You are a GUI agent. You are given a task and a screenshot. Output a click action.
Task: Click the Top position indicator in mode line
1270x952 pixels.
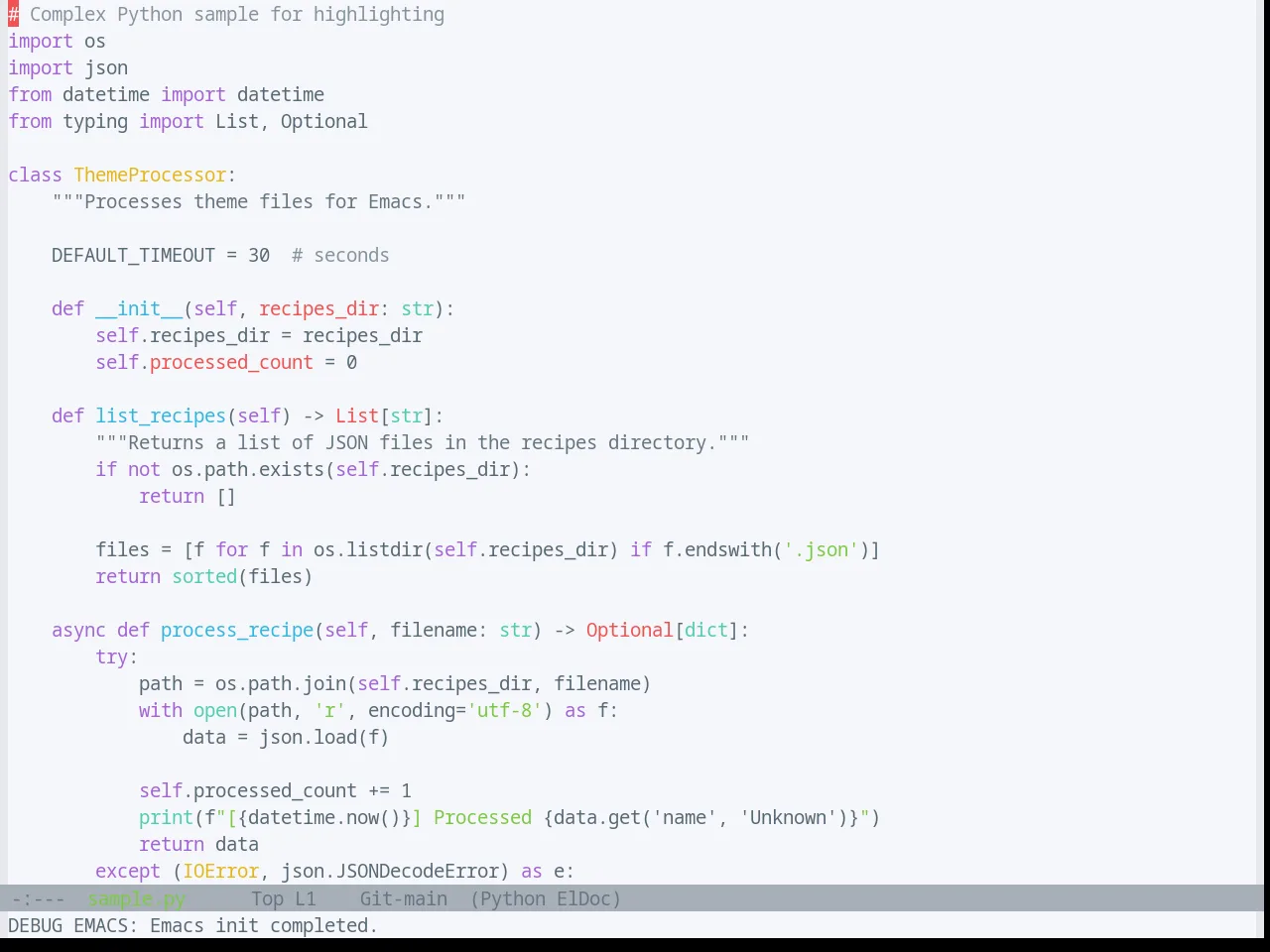267,898
